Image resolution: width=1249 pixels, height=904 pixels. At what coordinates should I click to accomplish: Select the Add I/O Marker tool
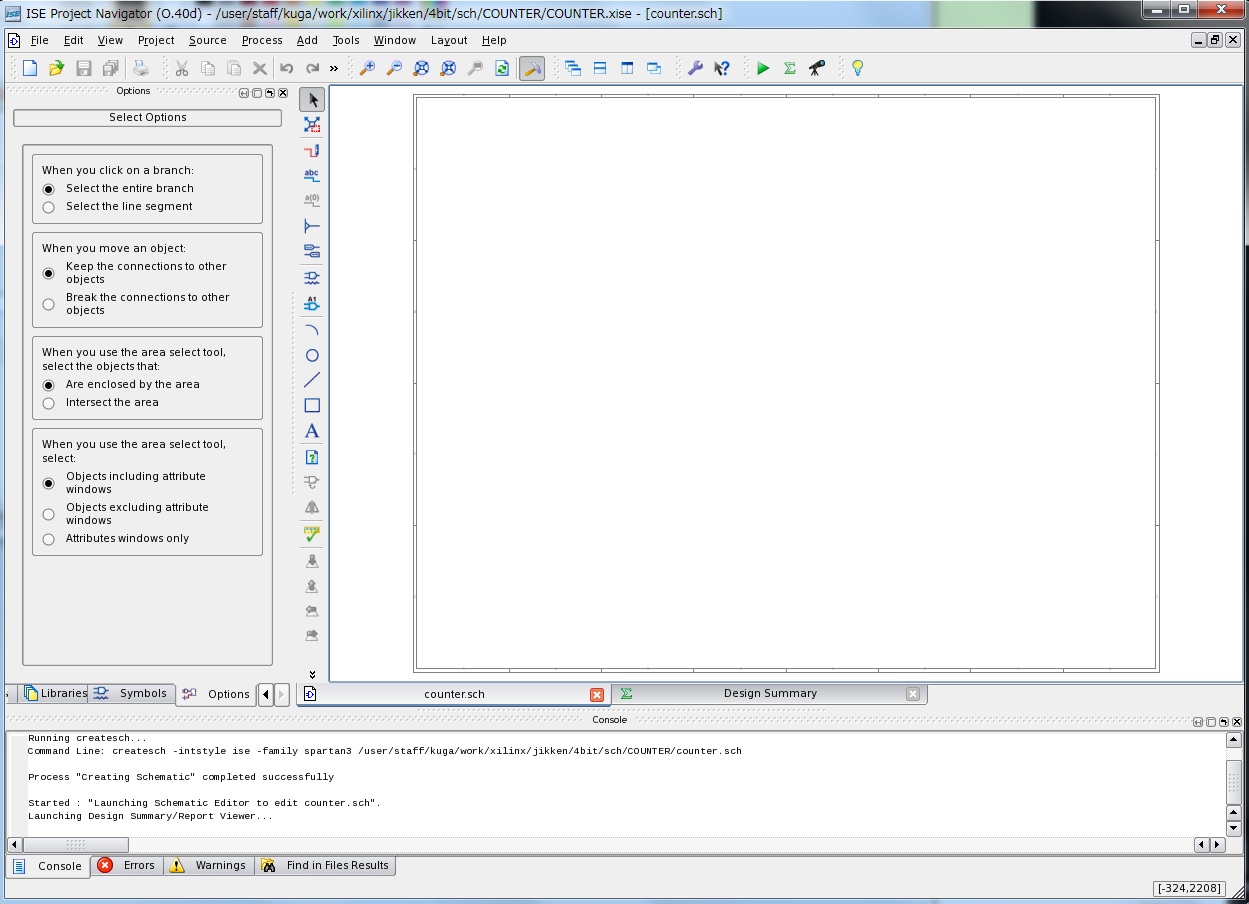click(x=312, y=252)
